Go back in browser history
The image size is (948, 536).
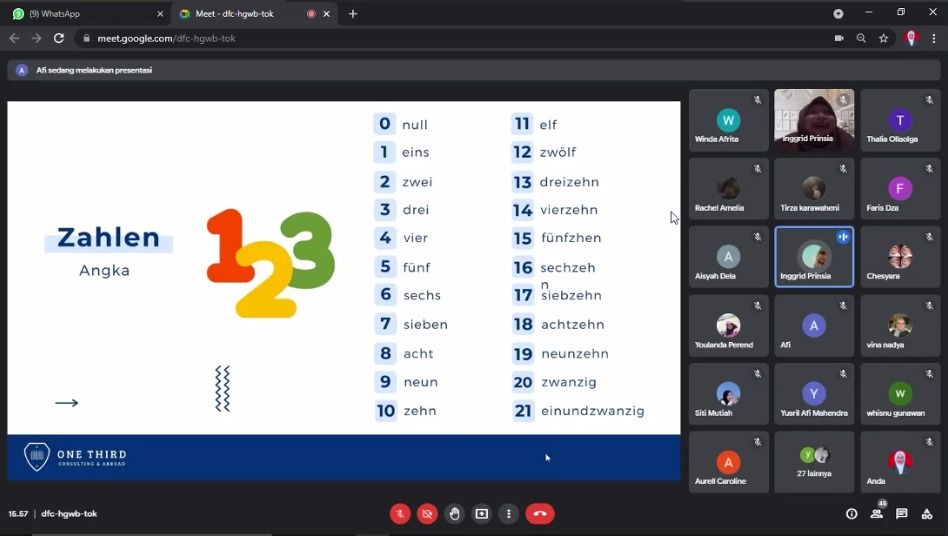click(x=15, y=38)
